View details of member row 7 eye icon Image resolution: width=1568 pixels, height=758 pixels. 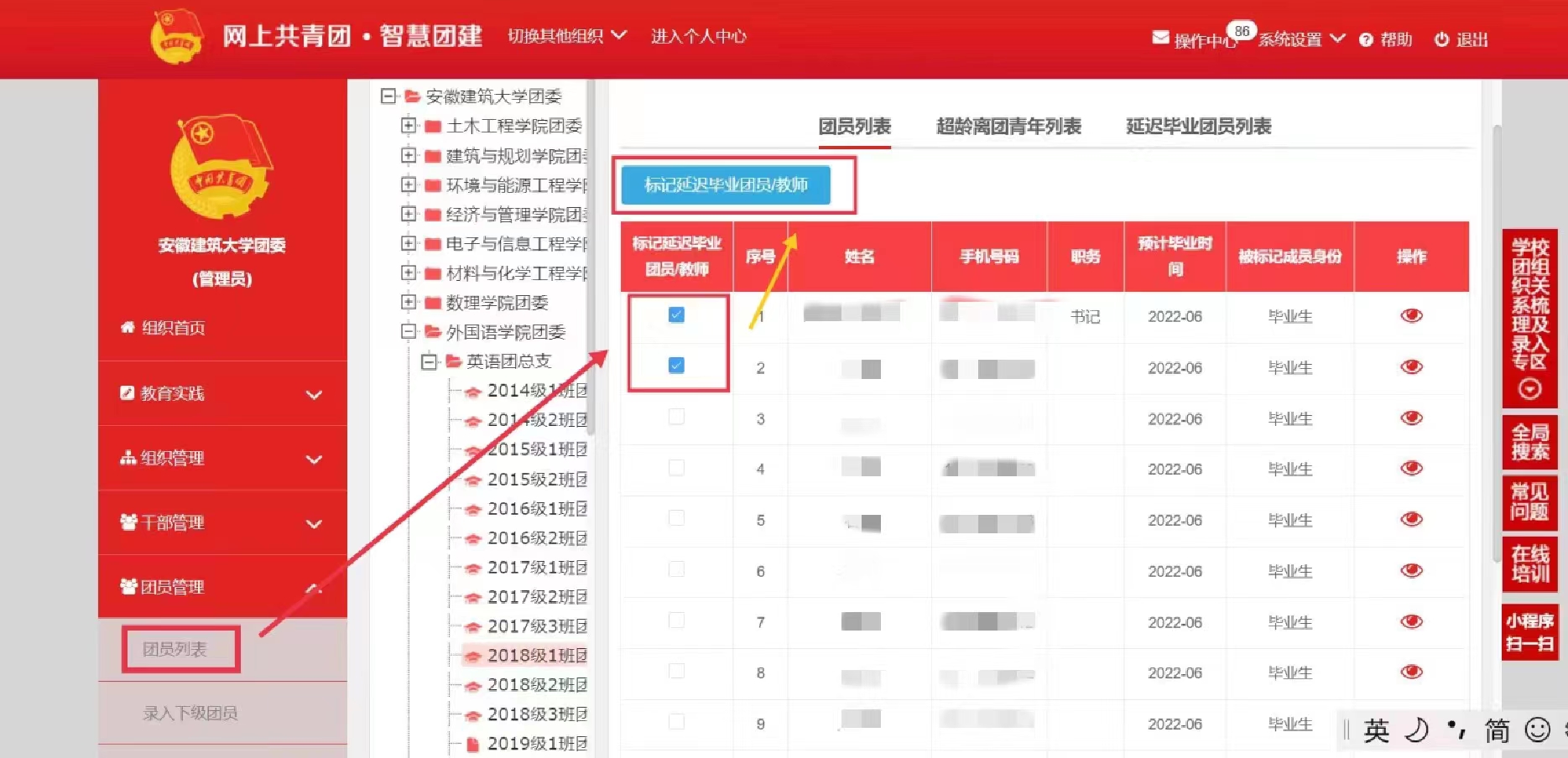(x=1412, y=621)
